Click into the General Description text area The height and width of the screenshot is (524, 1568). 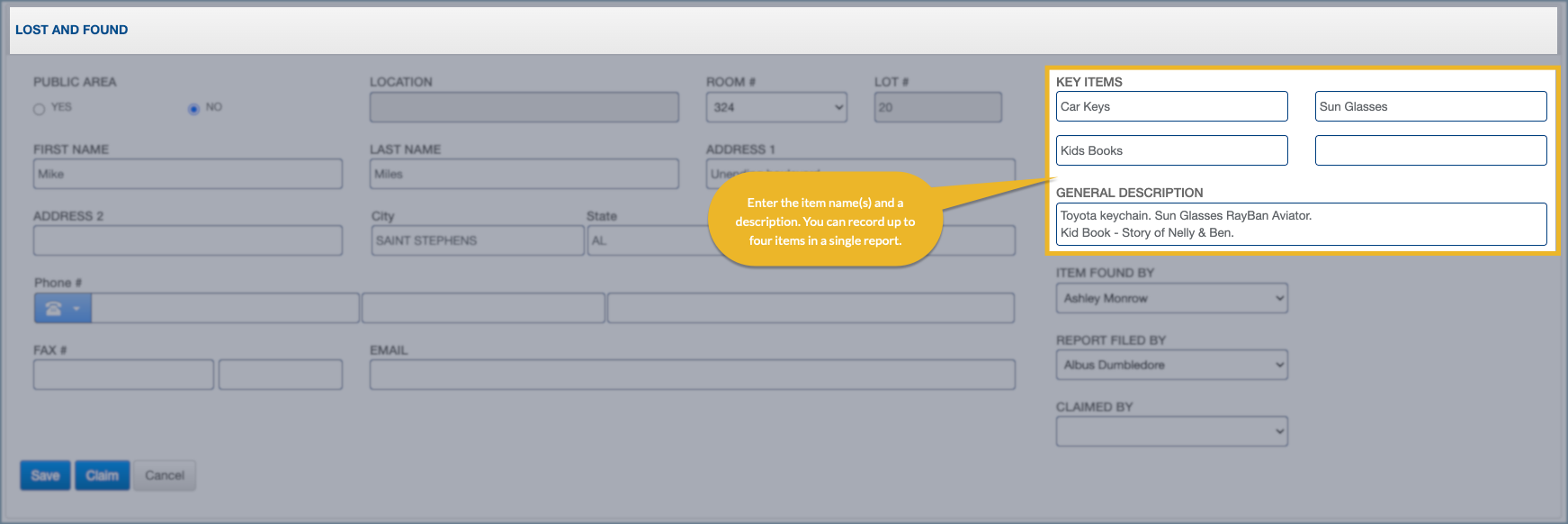1300,224
